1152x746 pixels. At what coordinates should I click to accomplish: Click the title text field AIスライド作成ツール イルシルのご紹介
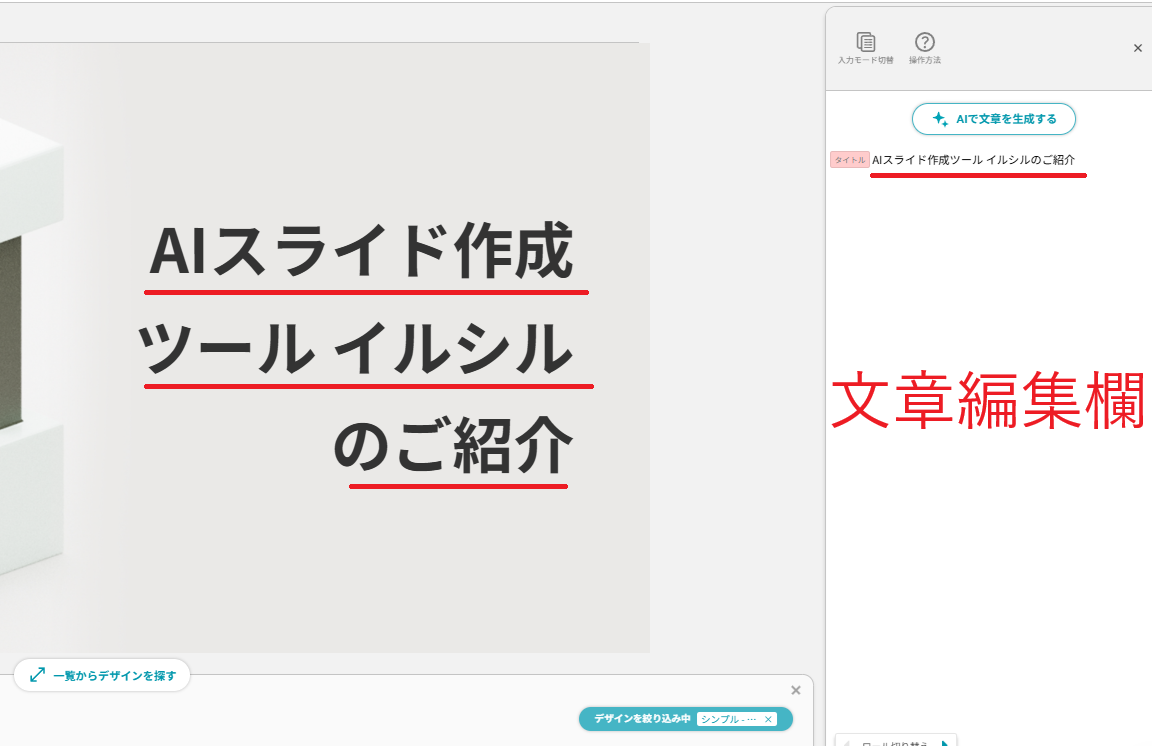(x=973, y=159)
